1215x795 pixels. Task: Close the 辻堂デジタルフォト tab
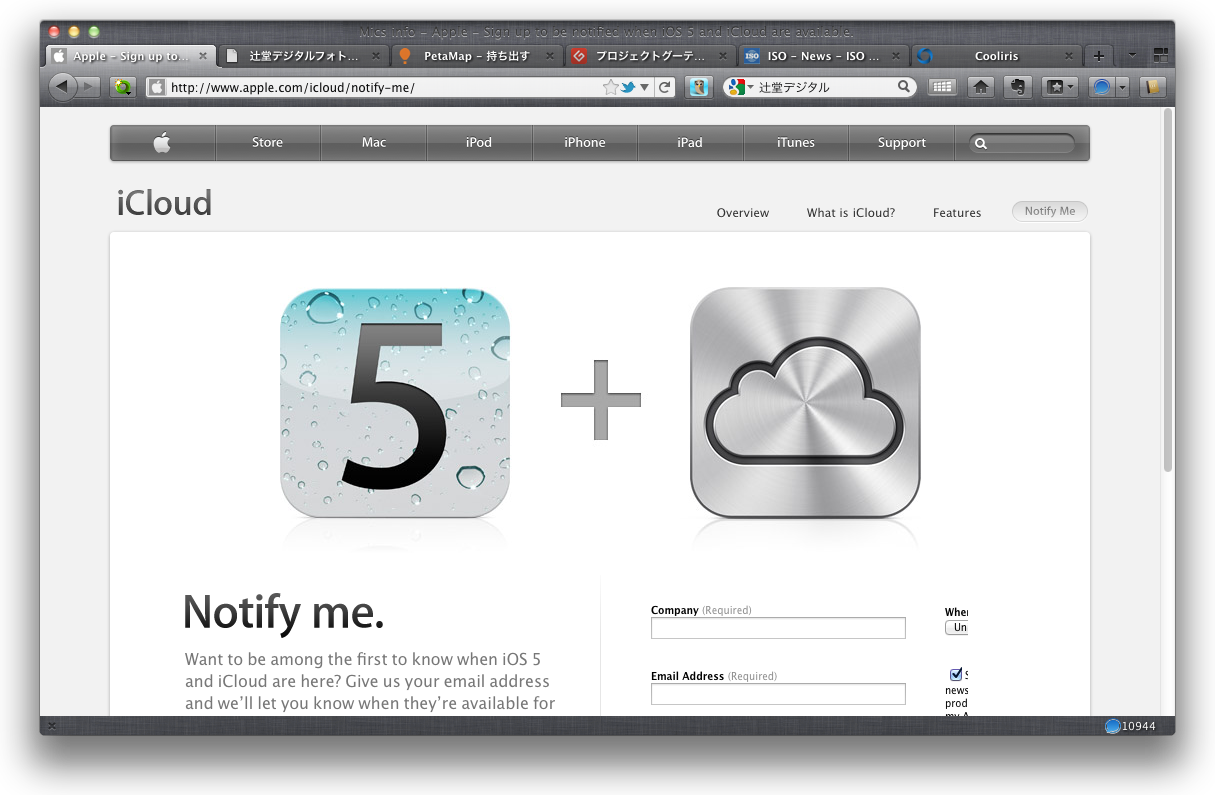376,56
